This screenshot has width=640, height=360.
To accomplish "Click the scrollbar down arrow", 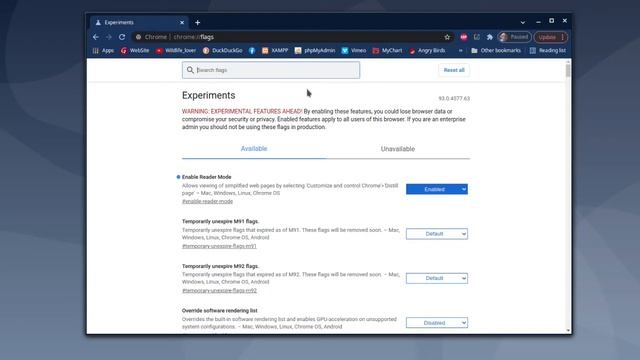I will pos(568,331).
